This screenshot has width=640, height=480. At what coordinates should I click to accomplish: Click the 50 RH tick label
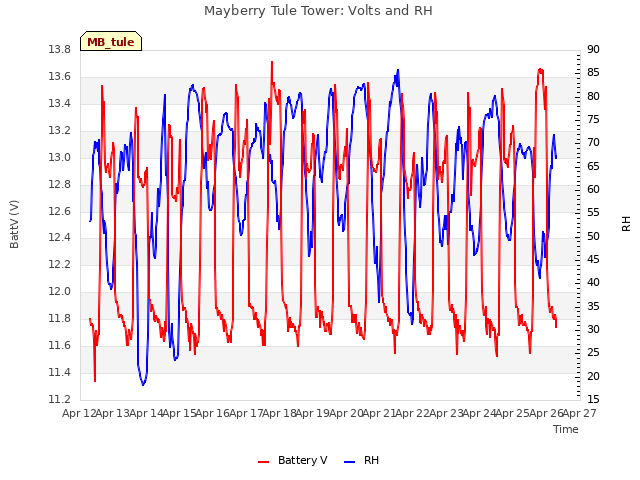click(593, 236)
